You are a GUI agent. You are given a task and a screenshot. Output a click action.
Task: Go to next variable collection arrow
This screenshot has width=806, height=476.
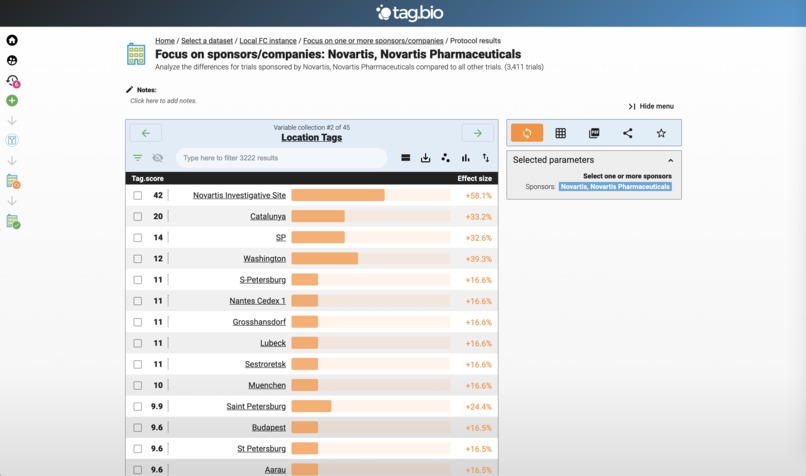pos(478,133)
